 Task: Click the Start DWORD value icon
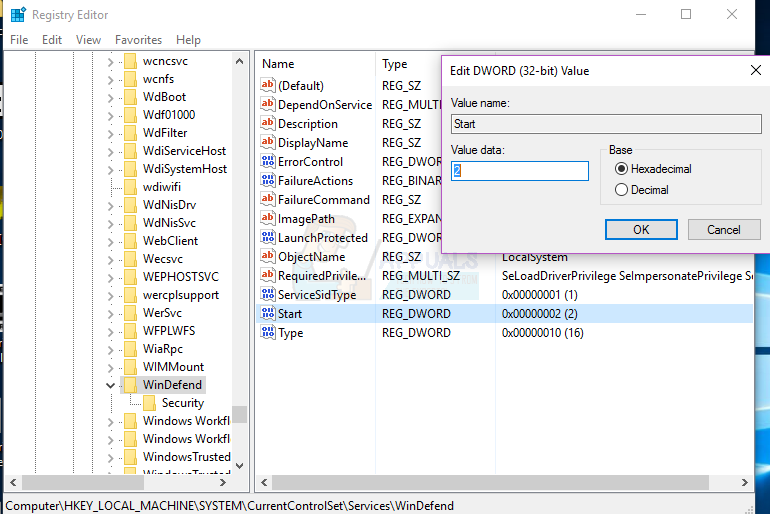pos(268,313)
